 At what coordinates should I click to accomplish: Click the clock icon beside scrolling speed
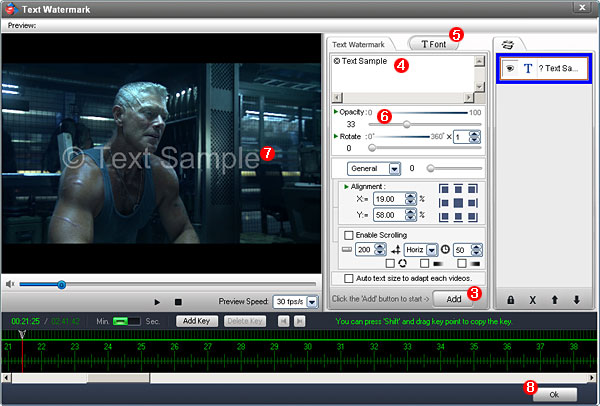pos(445,249)
